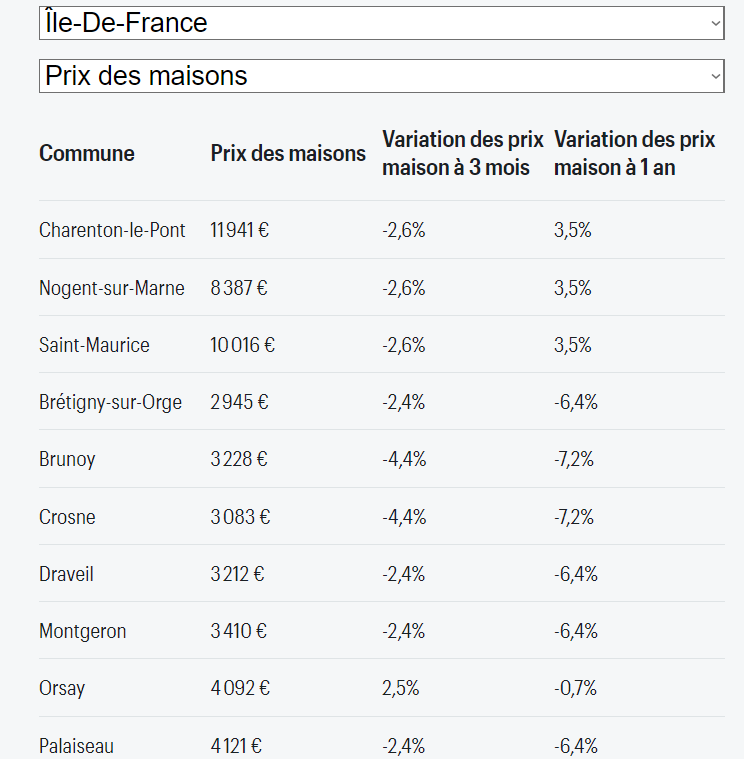Click Montgeron in the commune list

(83, 631)
